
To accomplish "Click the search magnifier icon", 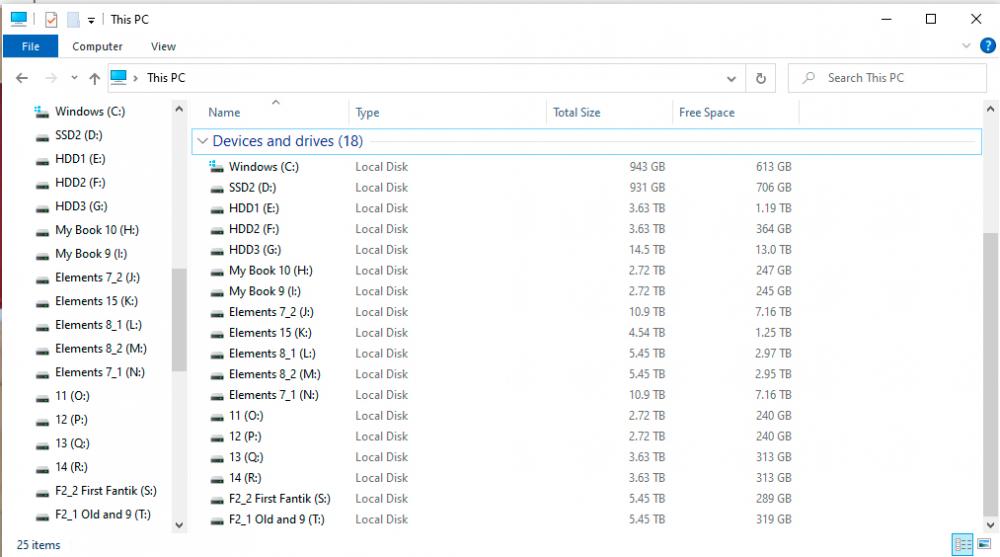I will (x=809, y=78).
